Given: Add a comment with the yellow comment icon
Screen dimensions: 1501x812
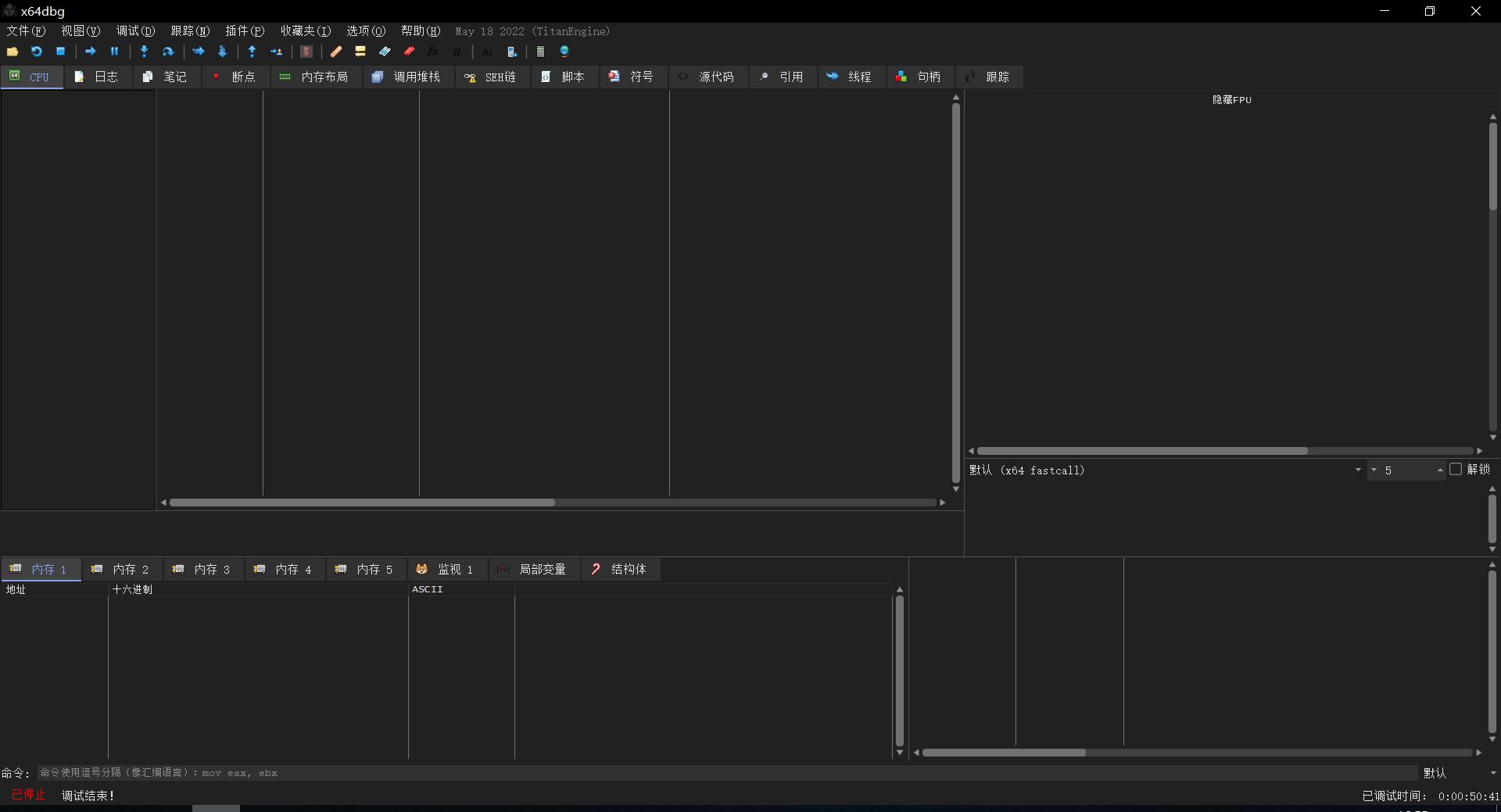Looking at the screenshot, I should (360, 52).
